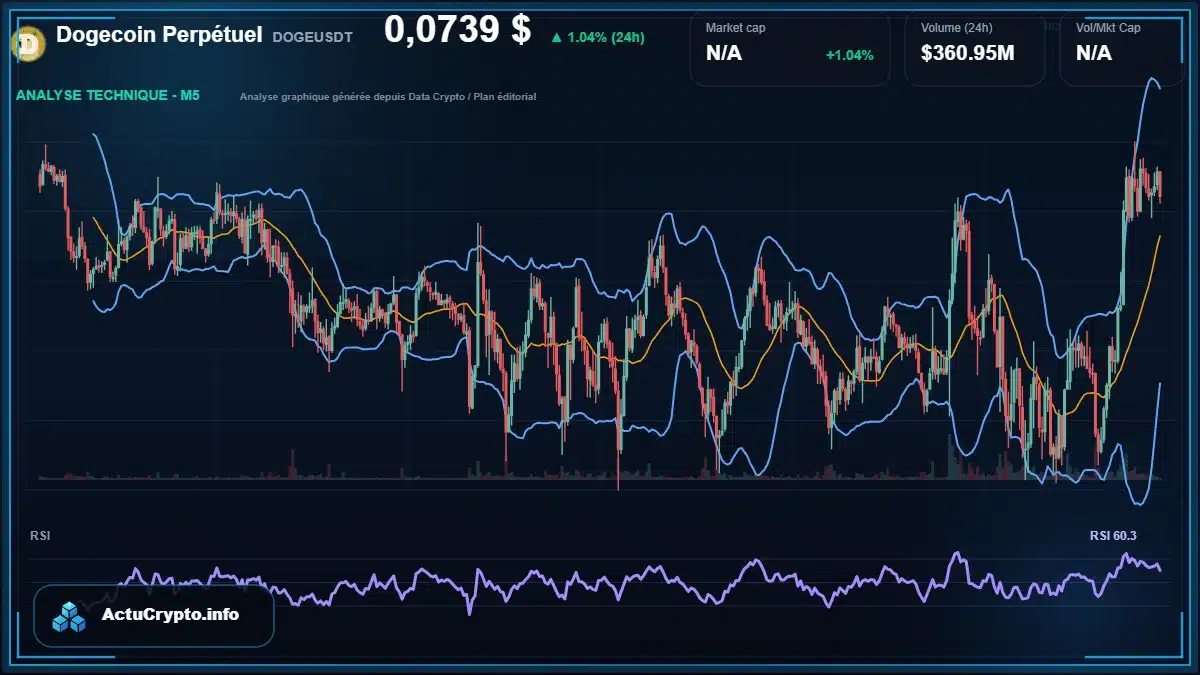This screenshot has width=1200, height=675.
Task: Open the Volume (24h) card
Action: (x=974, y=48)
